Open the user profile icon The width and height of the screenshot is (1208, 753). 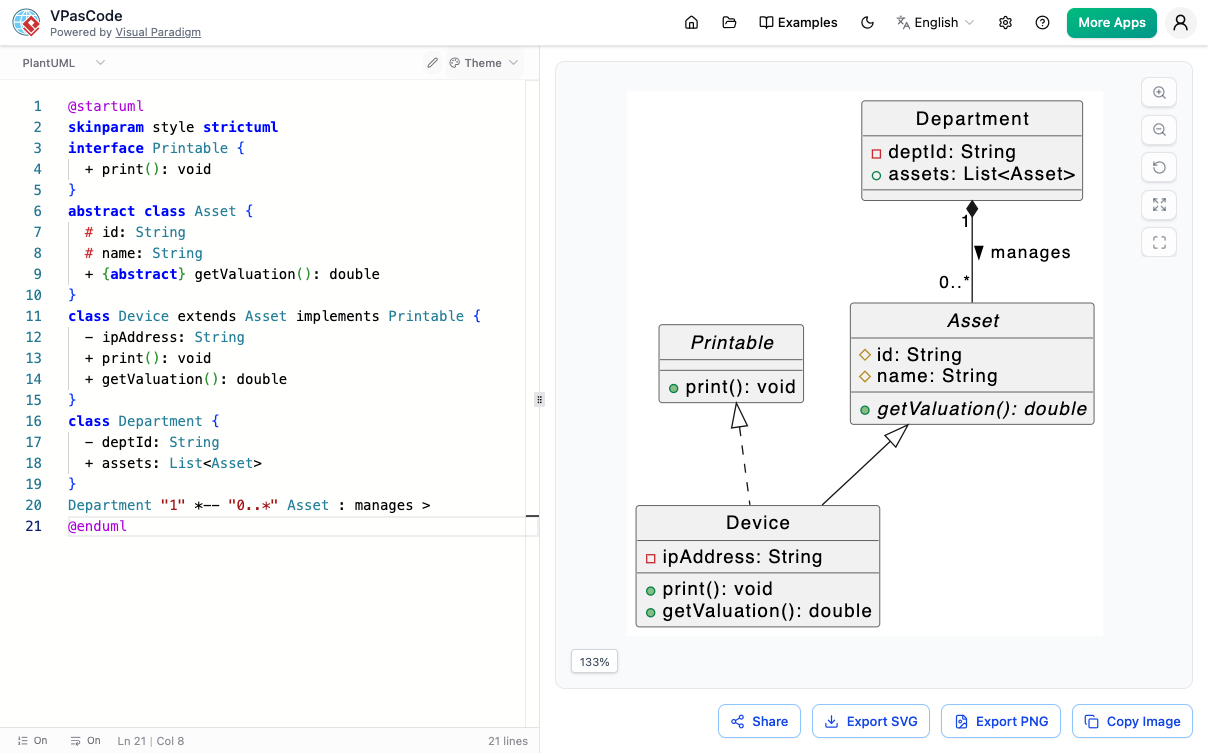pos(1181,22)
